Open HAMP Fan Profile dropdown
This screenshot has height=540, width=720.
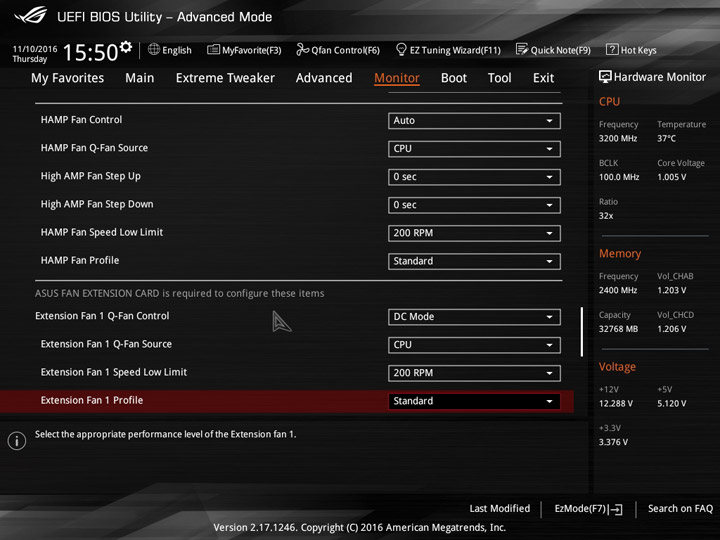pyautogui.click(x=474, y=261)
